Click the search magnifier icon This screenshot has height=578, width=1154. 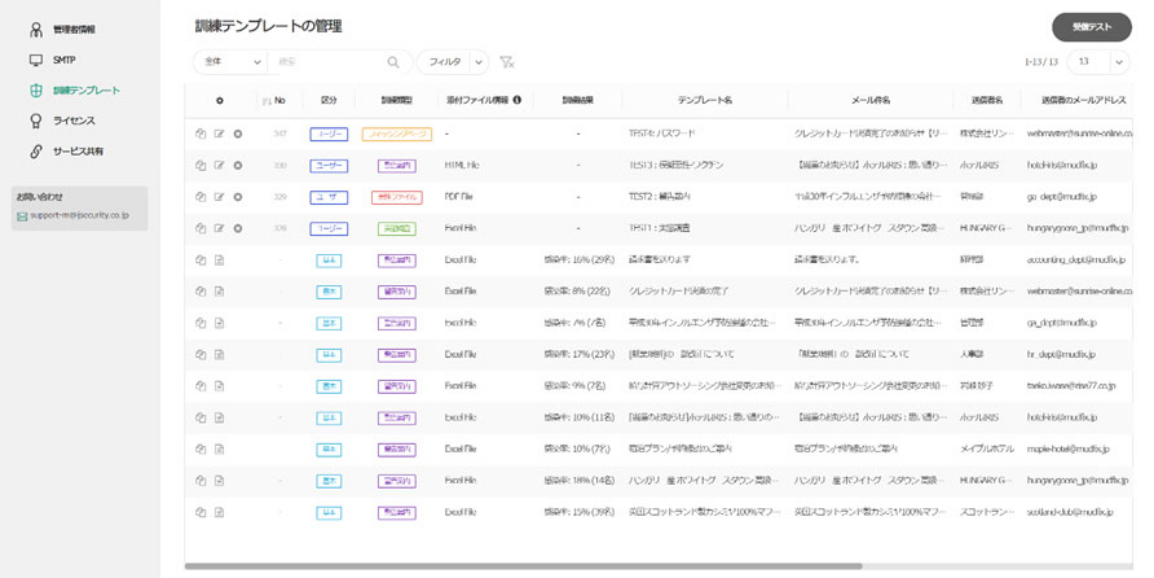(393, 62)
